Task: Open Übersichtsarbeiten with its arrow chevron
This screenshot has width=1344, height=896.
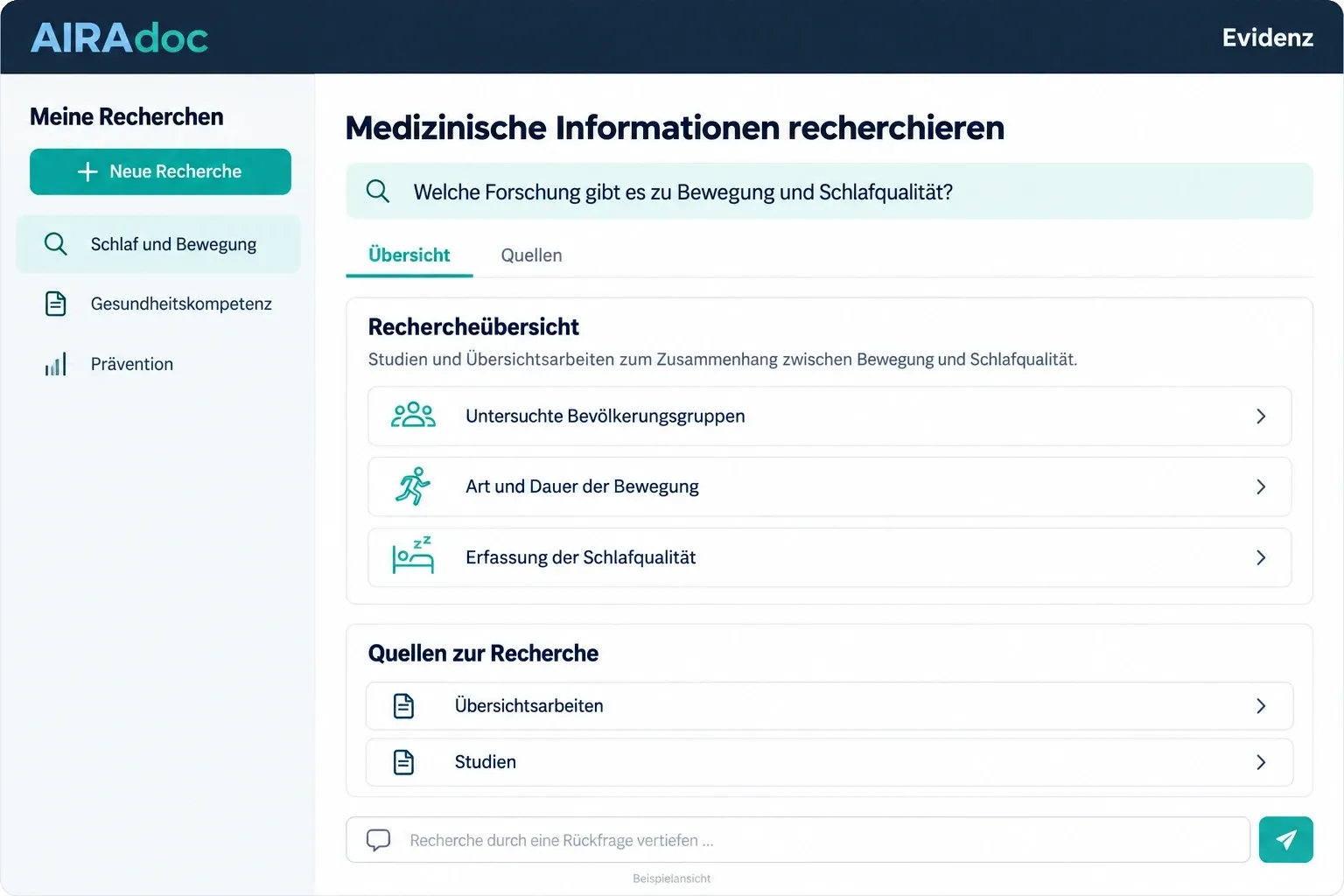Action: (1261, 706)
